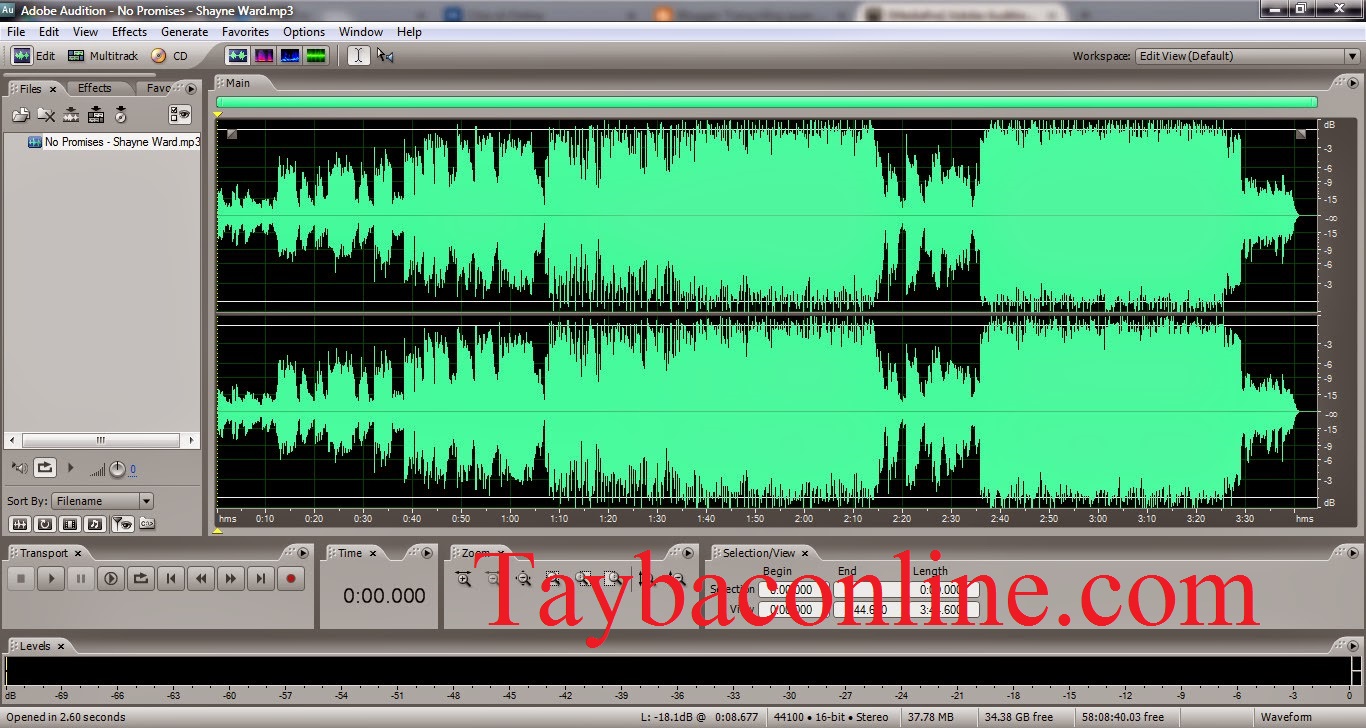Image resolution: width=1366 pixels, height=728 pixels.
Task: Select the Scrub tool
Action: tap(385, 56)
